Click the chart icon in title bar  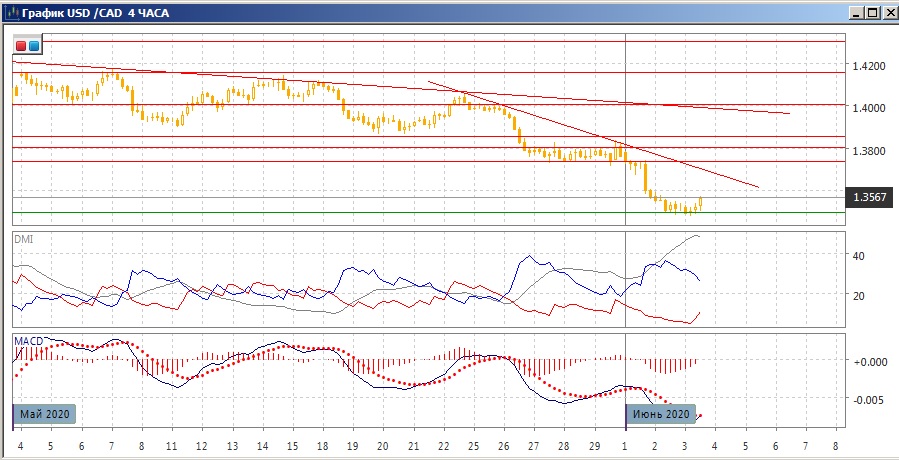point(14,13)
